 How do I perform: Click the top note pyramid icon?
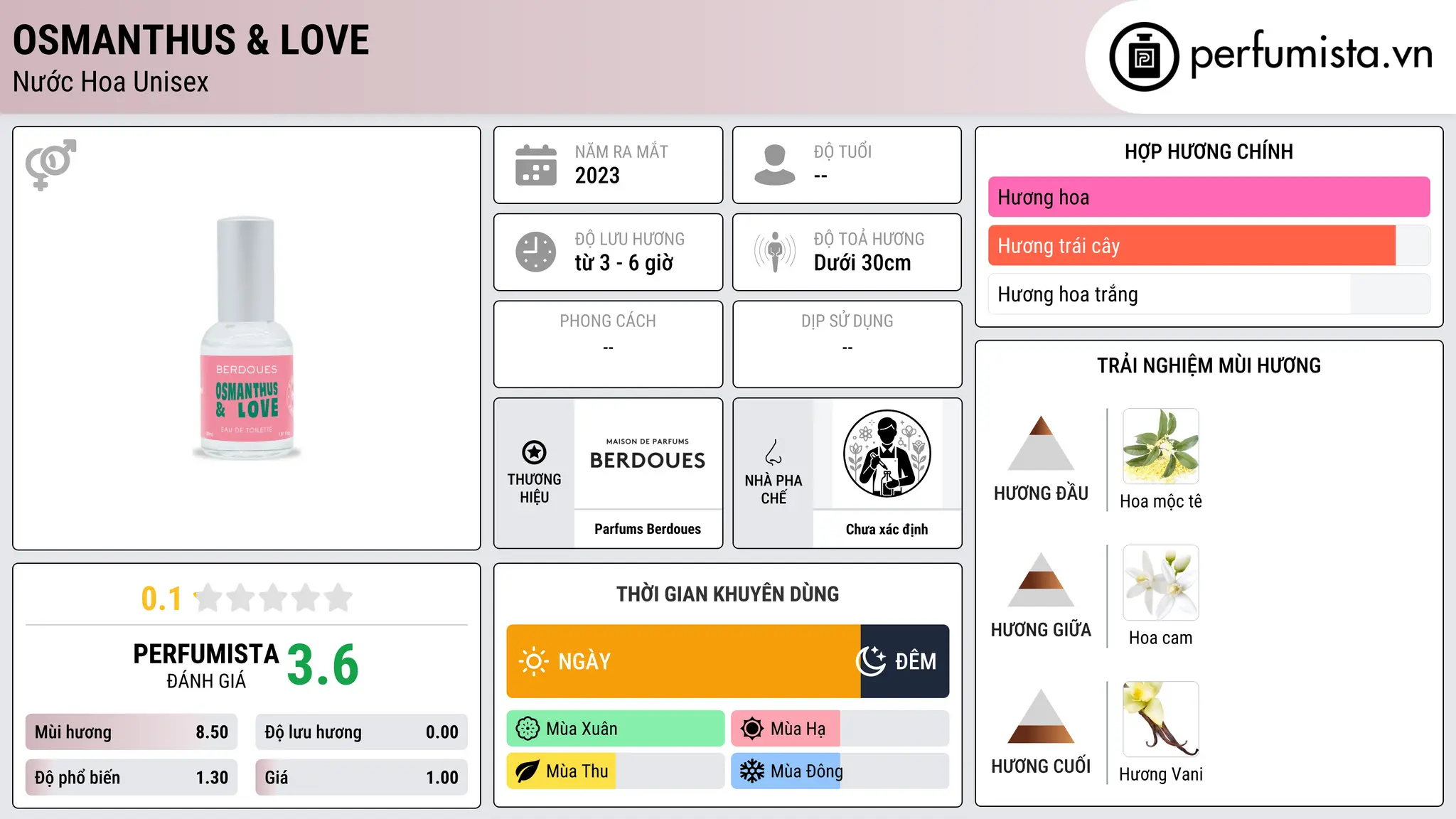pos(1041,443)
